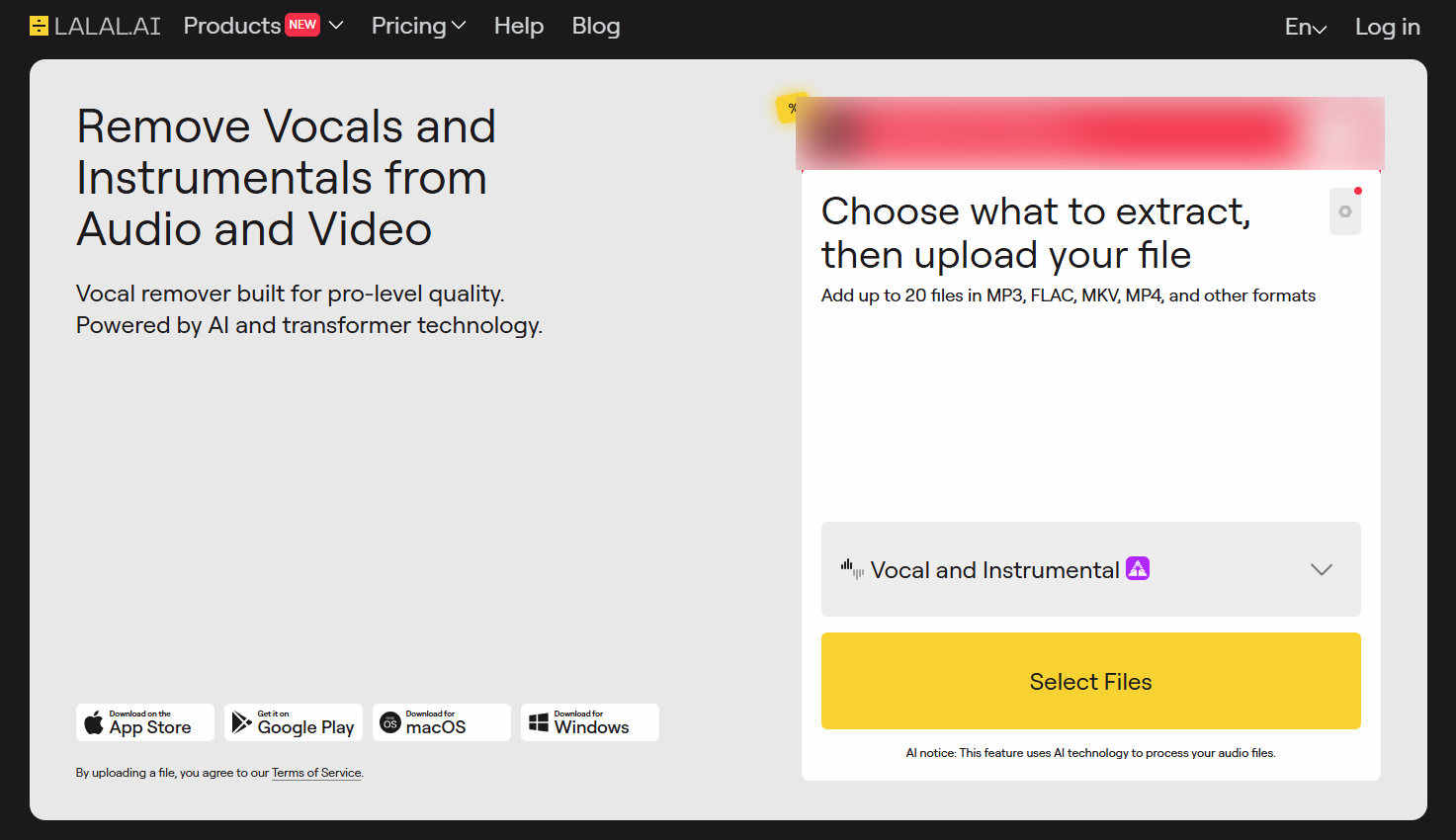The height and width of the screenshot is (840, 1456).
Task: Open the En language selector
Action: [x=1305, y=27]
